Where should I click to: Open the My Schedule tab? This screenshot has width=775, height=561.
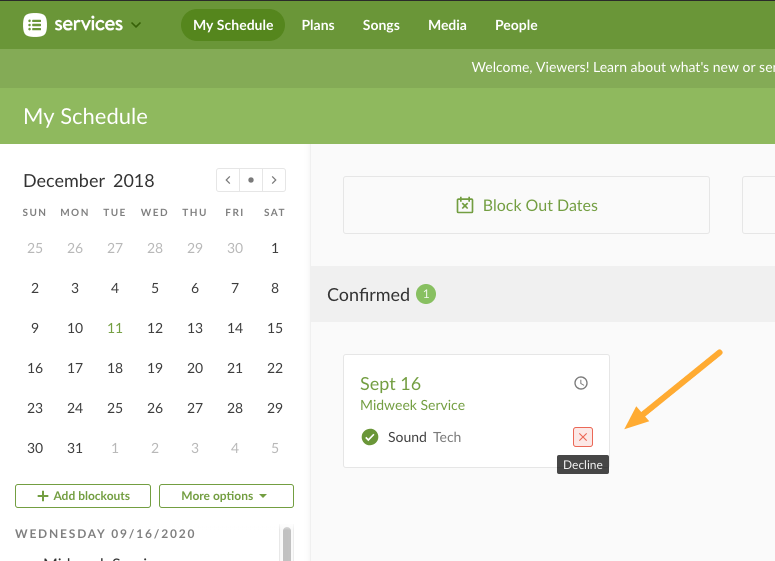pyautogui.click(x=233, y=25)
